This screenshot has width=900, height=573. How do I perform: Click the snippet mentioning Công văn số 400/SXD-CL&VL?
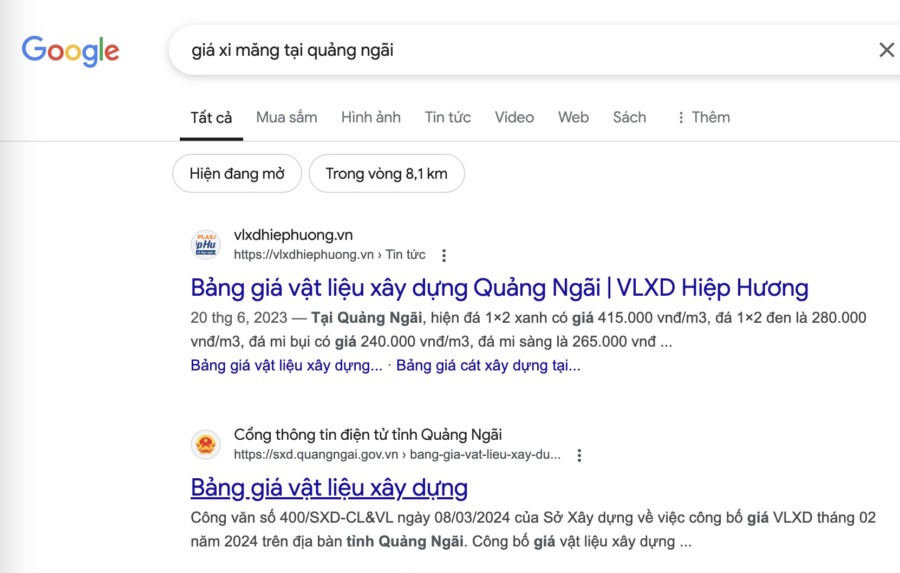pyautogui.click(x=533, y=529)
